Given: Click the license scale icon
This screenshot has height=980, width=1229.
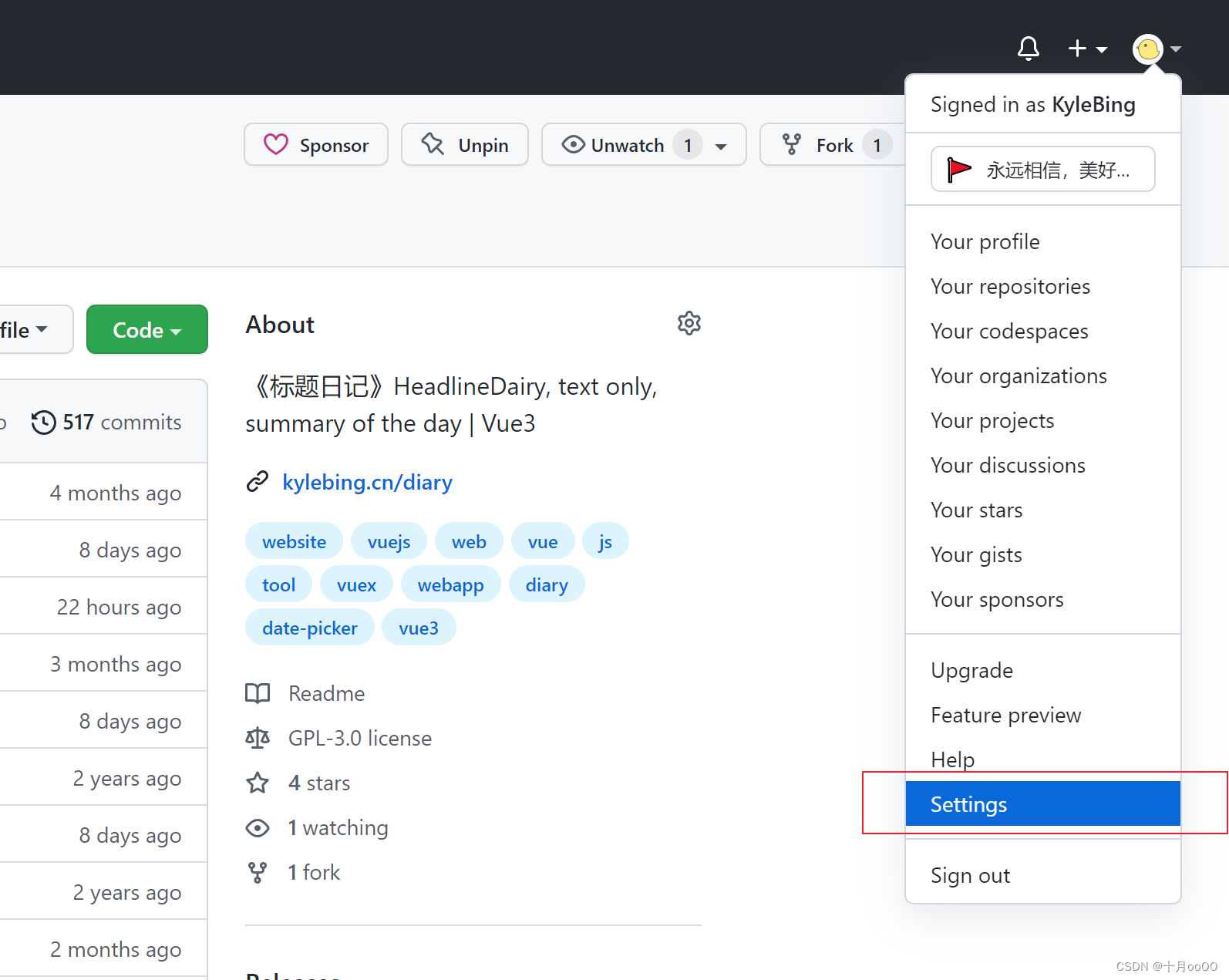Looking at the screenshot, I should point(258,738).
